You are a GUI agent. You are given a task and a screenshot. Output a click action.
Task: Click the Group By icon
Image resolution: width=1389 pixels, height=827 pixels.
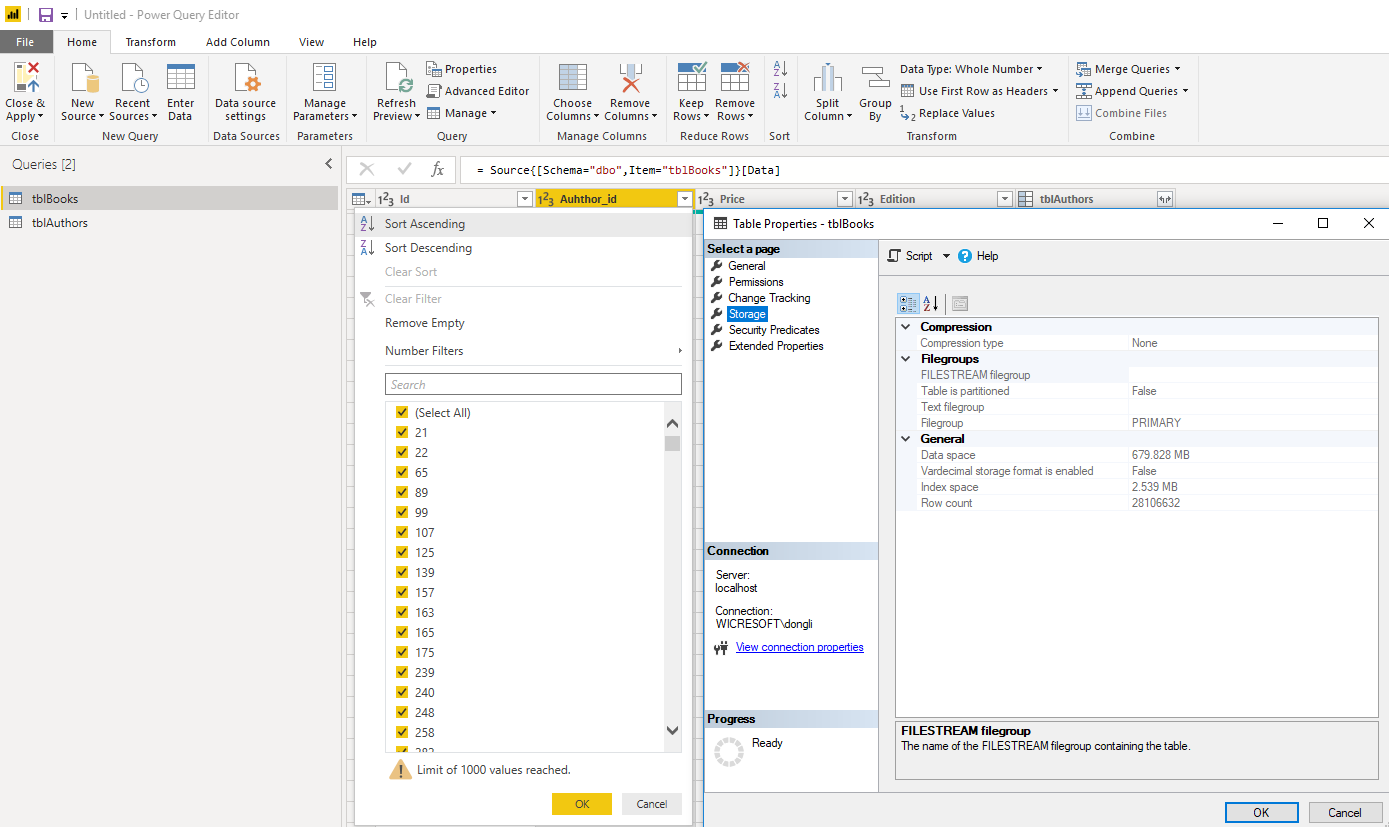[x=875, y=79]
